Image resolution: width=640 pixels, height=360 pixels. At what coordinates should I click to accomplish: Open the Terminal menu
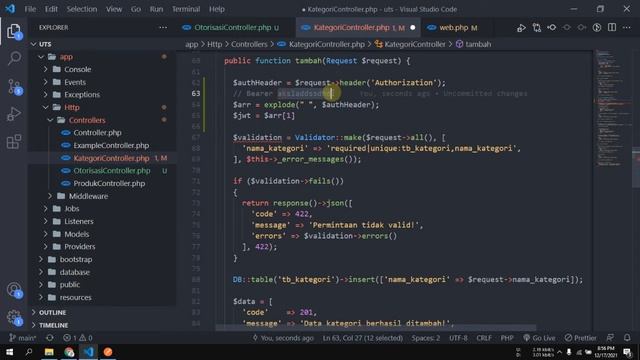point(186,9)
